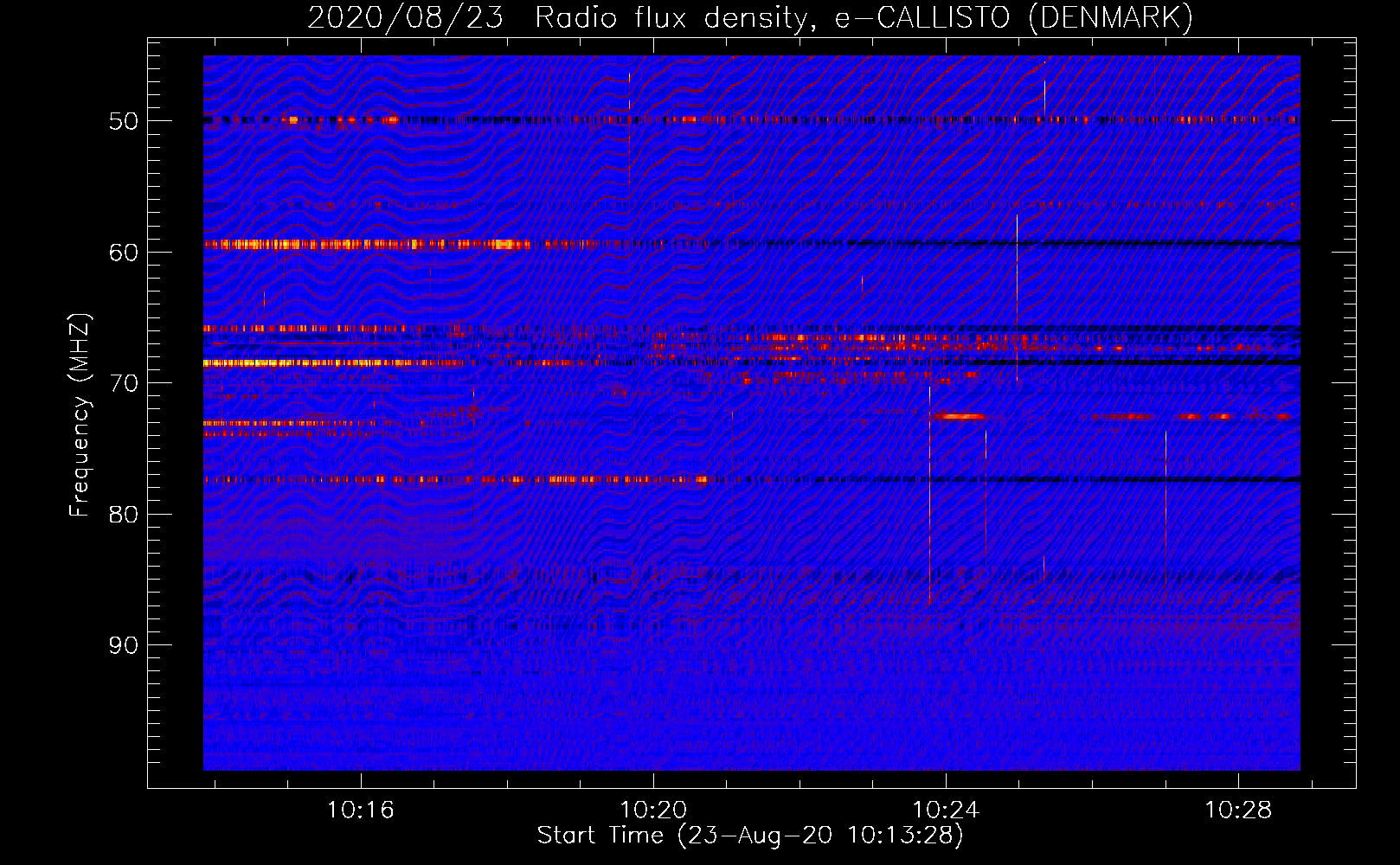The image size is (1400, 865).
Task: Click the bright yellow band at 60 MHz
Action: tap(368, 244)
